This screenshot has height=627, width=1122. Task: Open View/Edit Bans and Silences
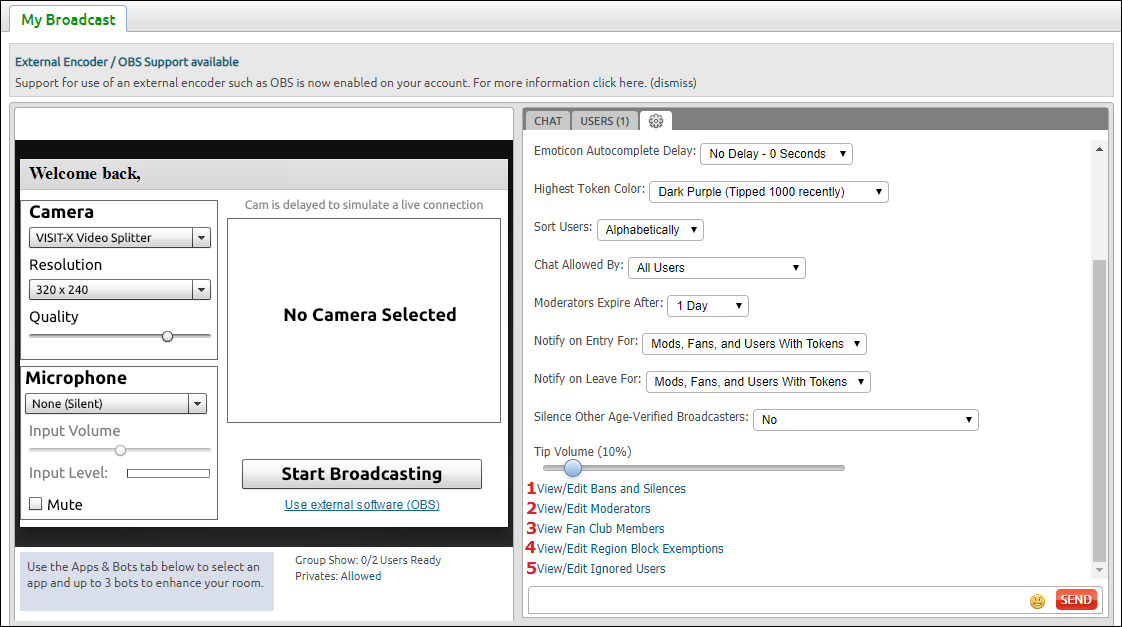coord(611,489)
